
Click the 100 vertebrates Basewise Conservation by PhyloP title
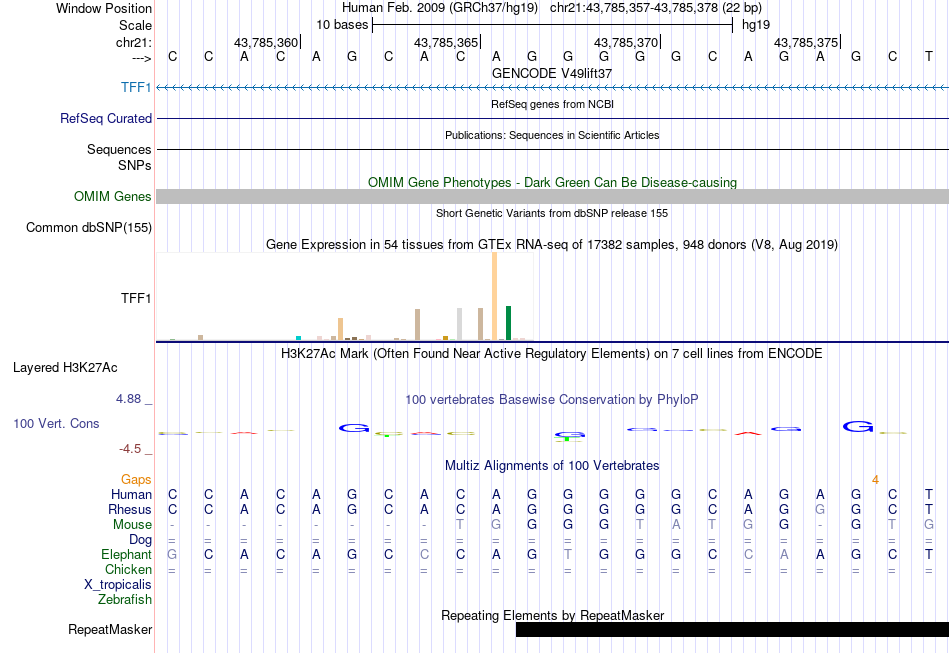coord(551,400)
